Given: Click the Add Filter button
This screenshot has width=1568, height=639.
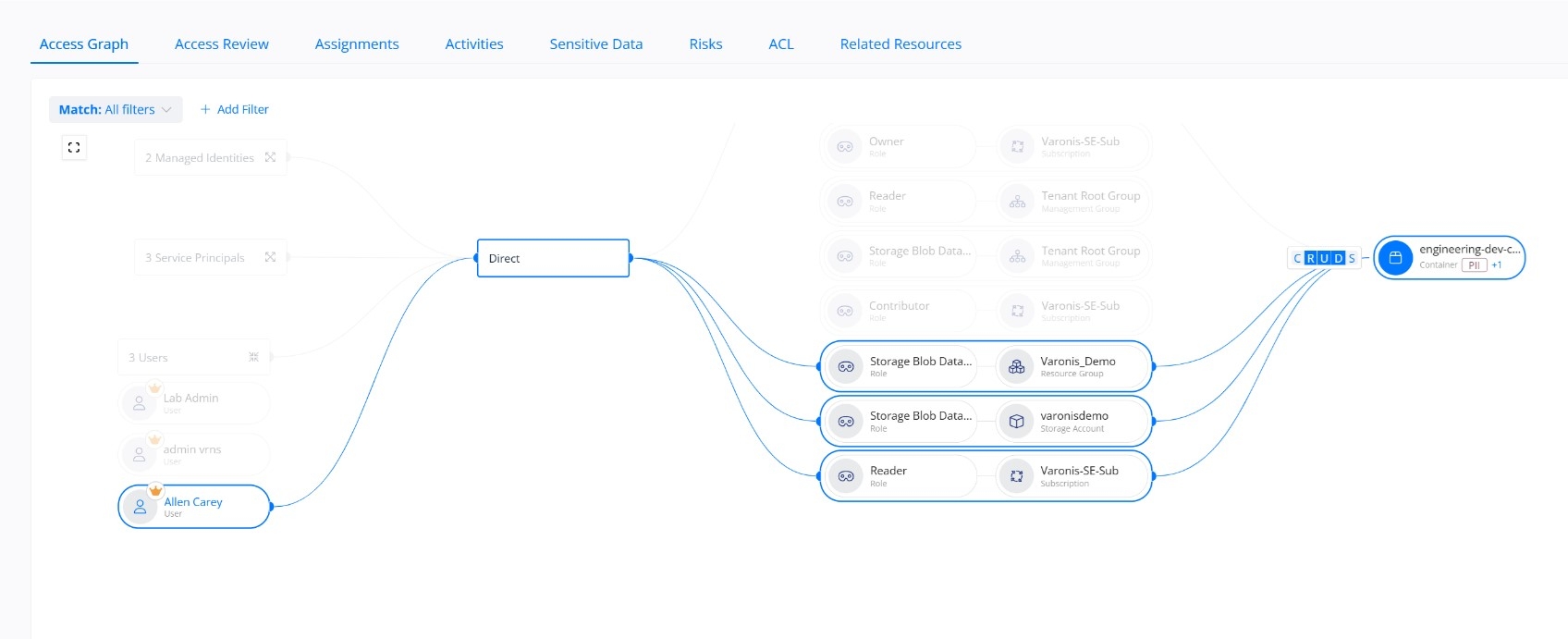Looking at the screenshot, I should (235, 109).
